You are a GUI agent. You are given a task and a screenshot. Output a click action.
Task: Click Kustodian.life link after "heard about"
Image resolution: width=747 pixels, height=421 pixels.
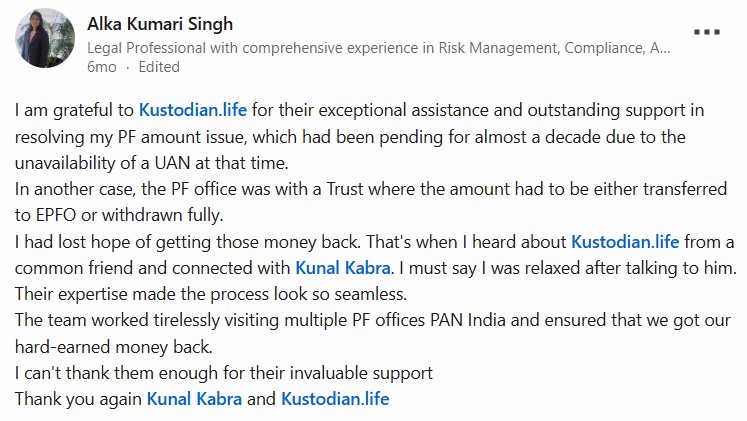[625, 241]
